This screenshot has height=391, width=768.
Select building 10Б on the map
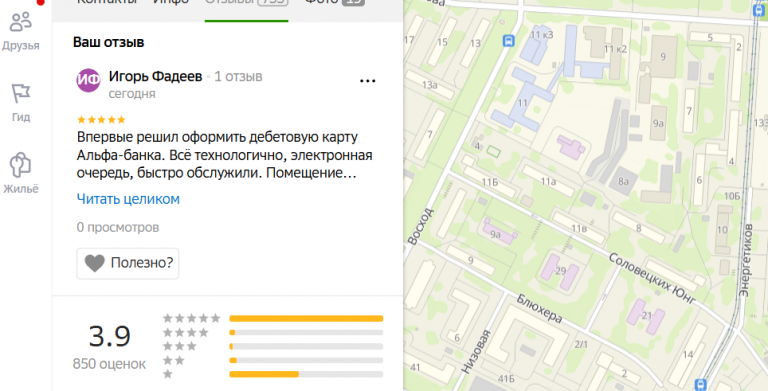(x=732, y=196)
